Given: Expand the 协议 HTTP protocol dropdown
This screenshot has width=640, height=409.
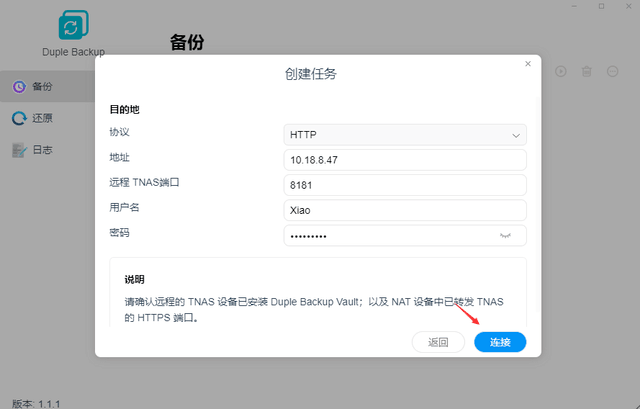Looking at the screenshot, I should 405,135.
